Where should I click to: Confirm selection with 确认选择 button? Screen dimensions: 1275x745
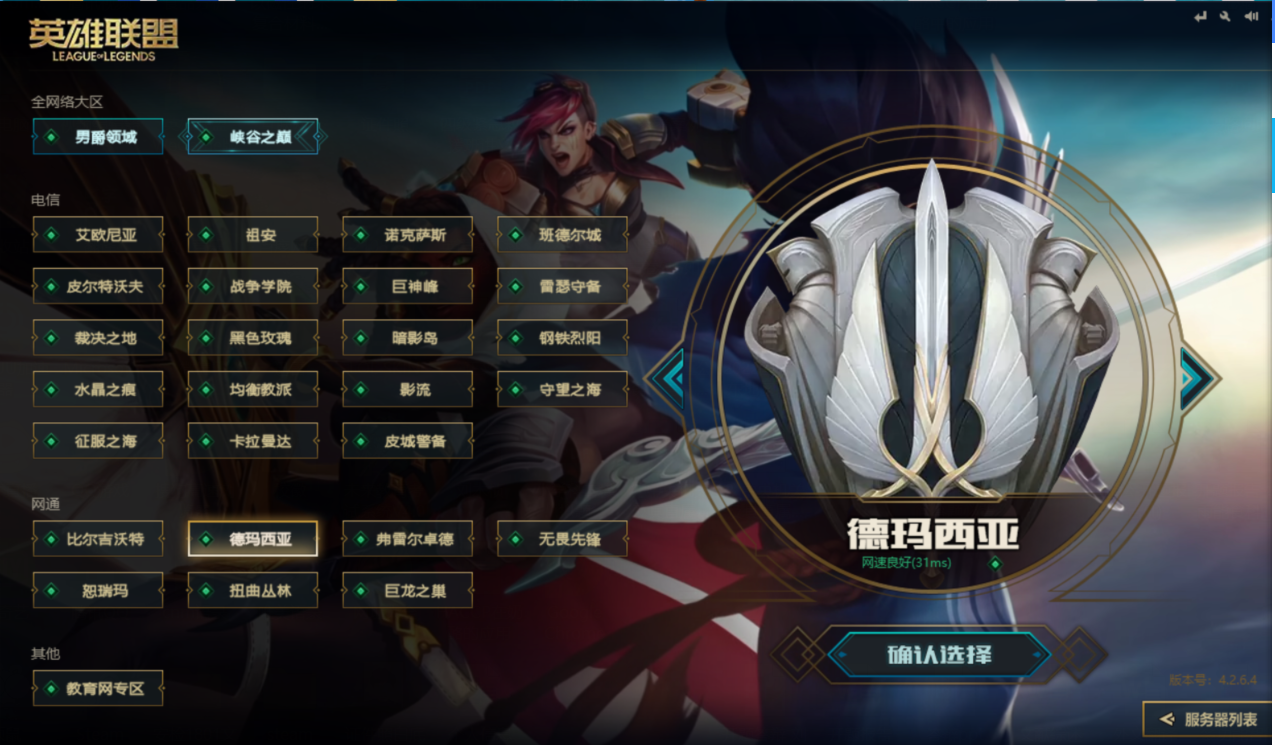[939, 655]
